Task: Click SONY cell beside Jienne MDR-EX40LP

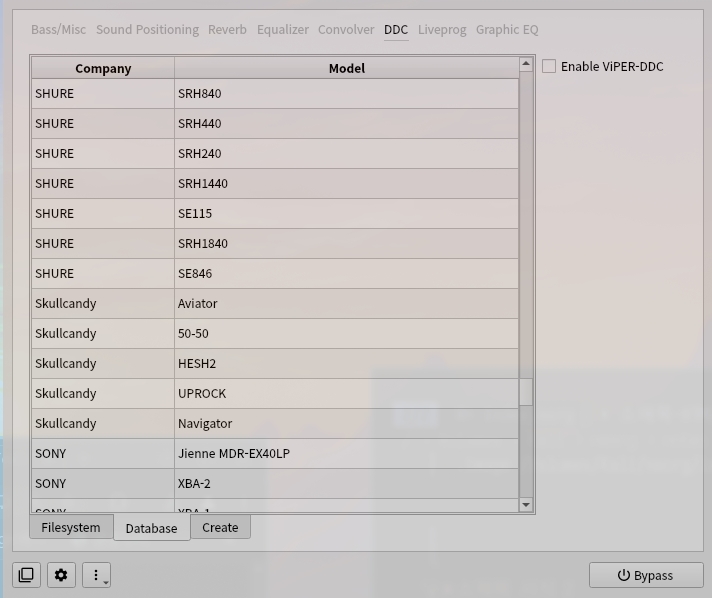Action: click(x=103, y=453)
